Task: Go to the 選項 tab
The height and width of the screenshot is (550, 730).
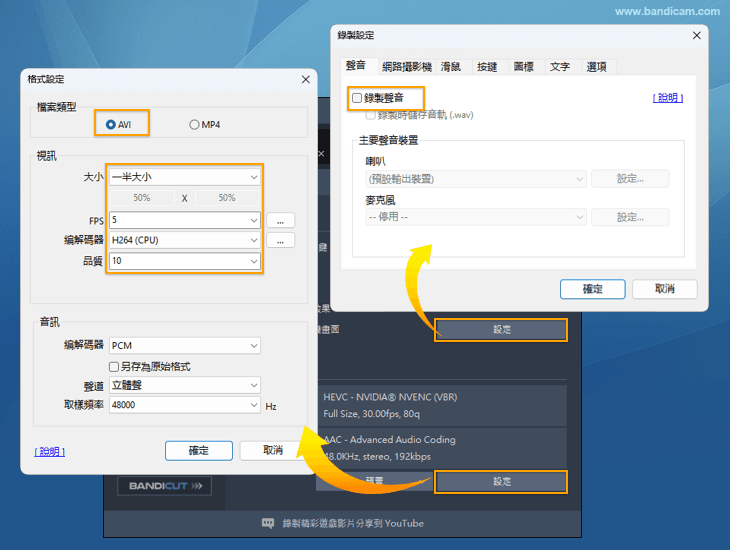Action: pyautogui.click(x=597, y=66)
